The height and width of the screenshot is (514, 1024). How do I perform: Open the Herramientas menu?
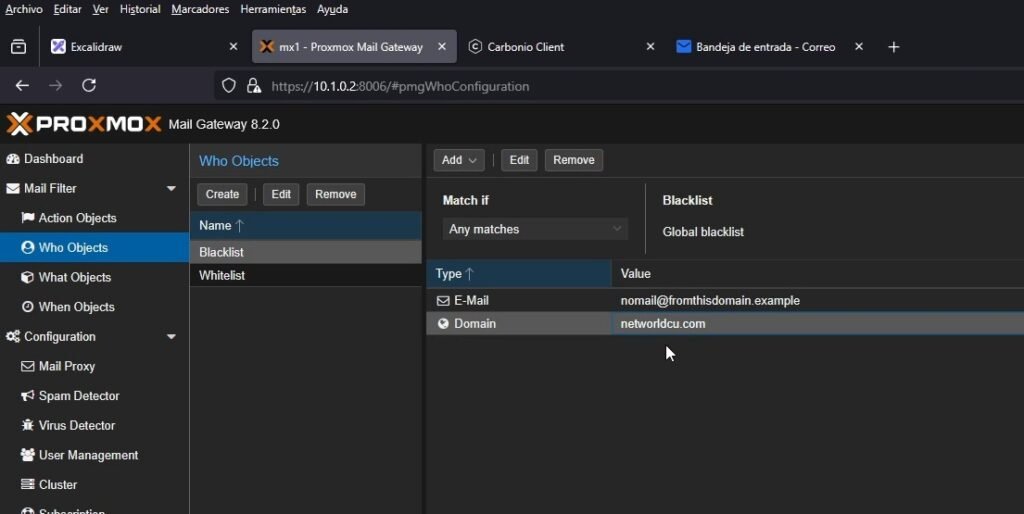tap(273, 9)
